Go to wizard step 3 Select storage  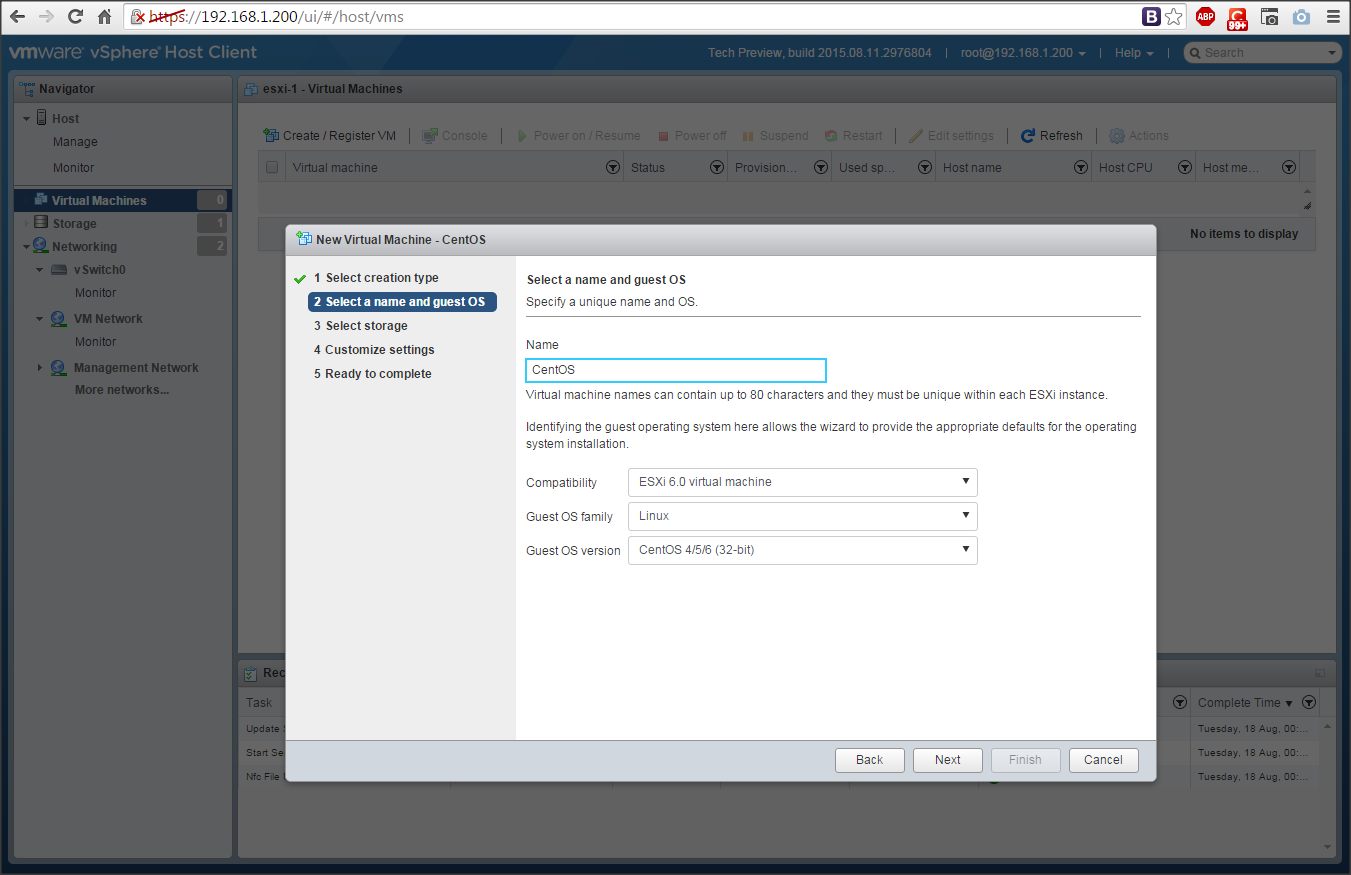pyautogui.click(x=366, y=326)
